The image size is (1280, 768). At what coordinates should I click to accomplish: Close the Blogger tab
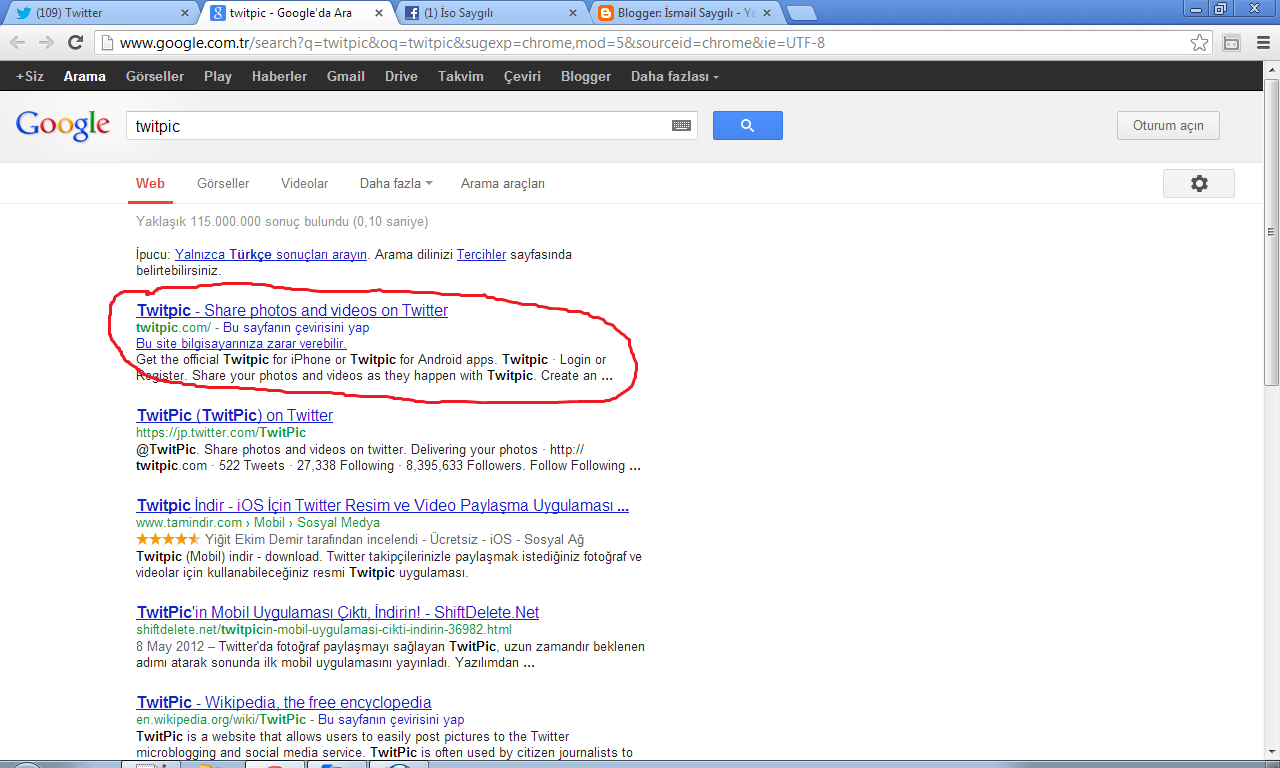coord(767,13)
